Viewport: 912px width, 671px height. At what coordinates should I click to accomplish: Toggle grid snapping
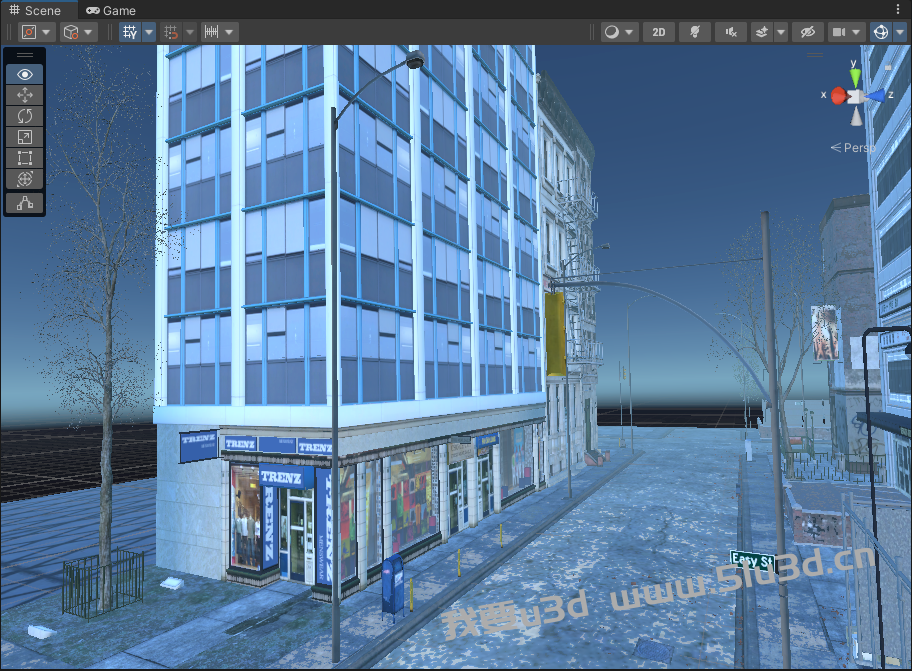[171, 32]
